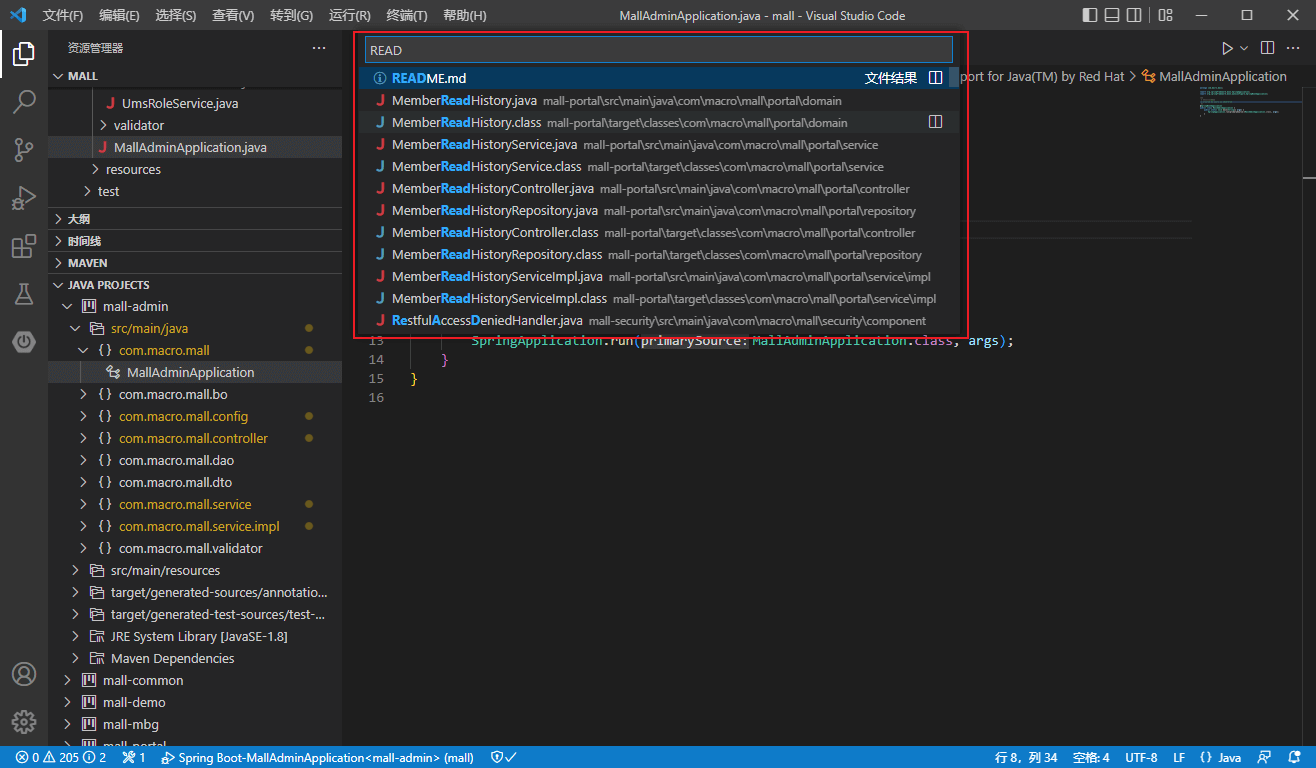Click Spring Boot-MallAdminApplication debug launcher status item
1316x768 pixels.
317,757
